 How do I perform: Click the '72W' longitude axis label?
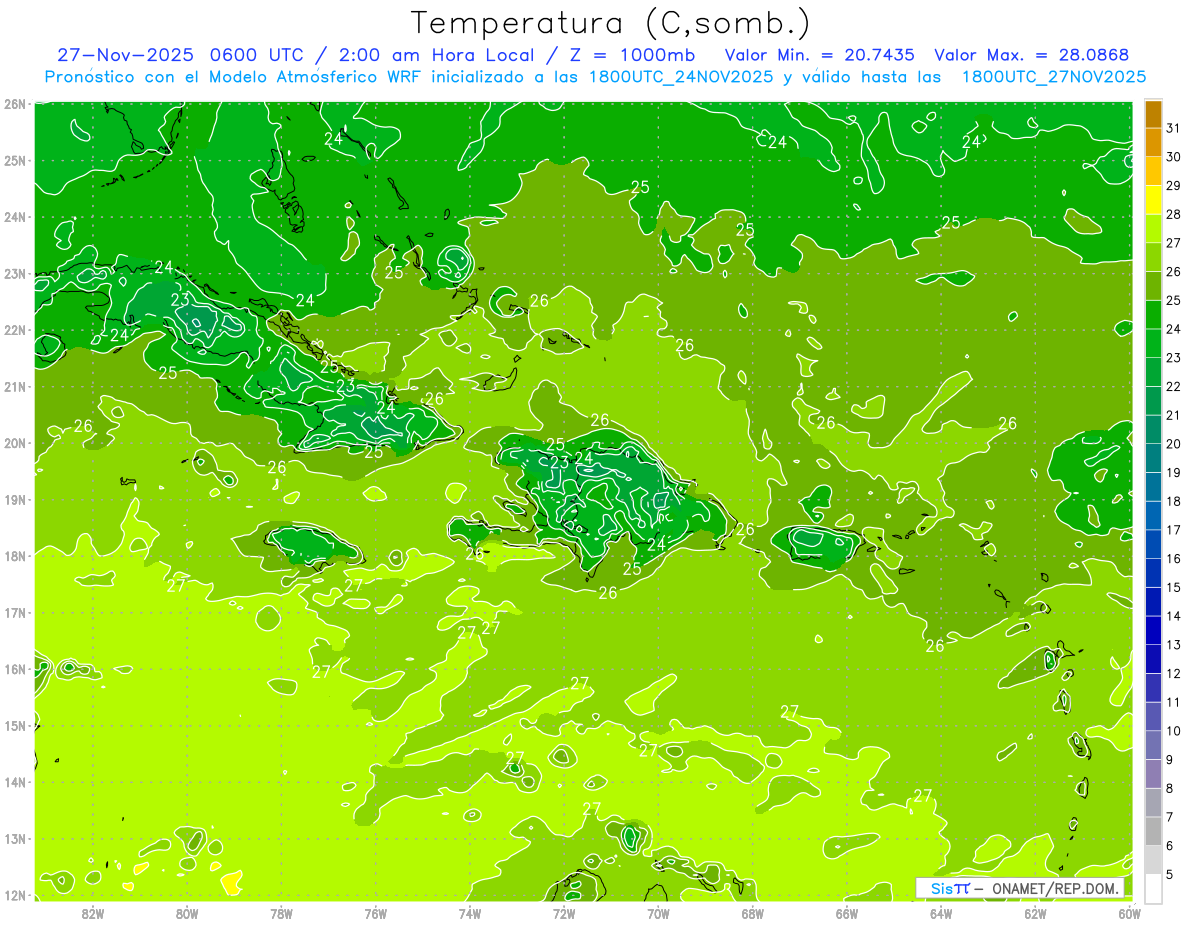point(564,913)
